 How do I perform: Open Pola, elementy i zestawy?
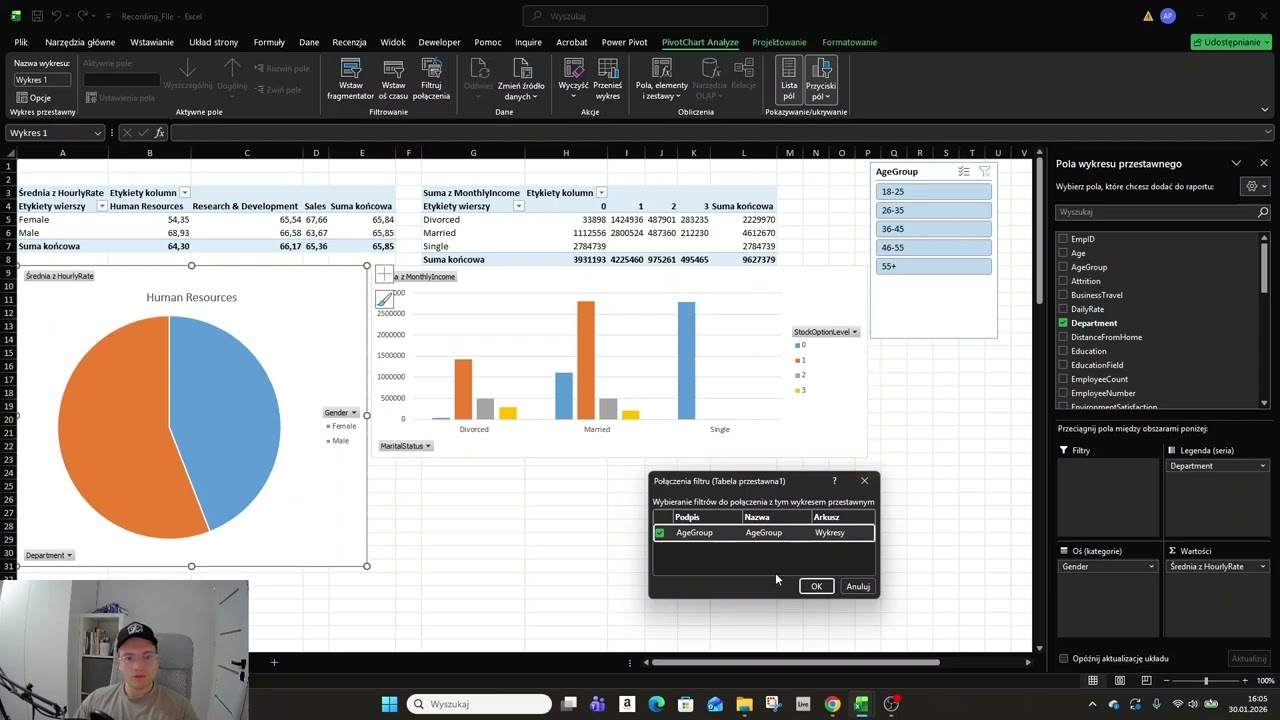(x=661, y=79)
